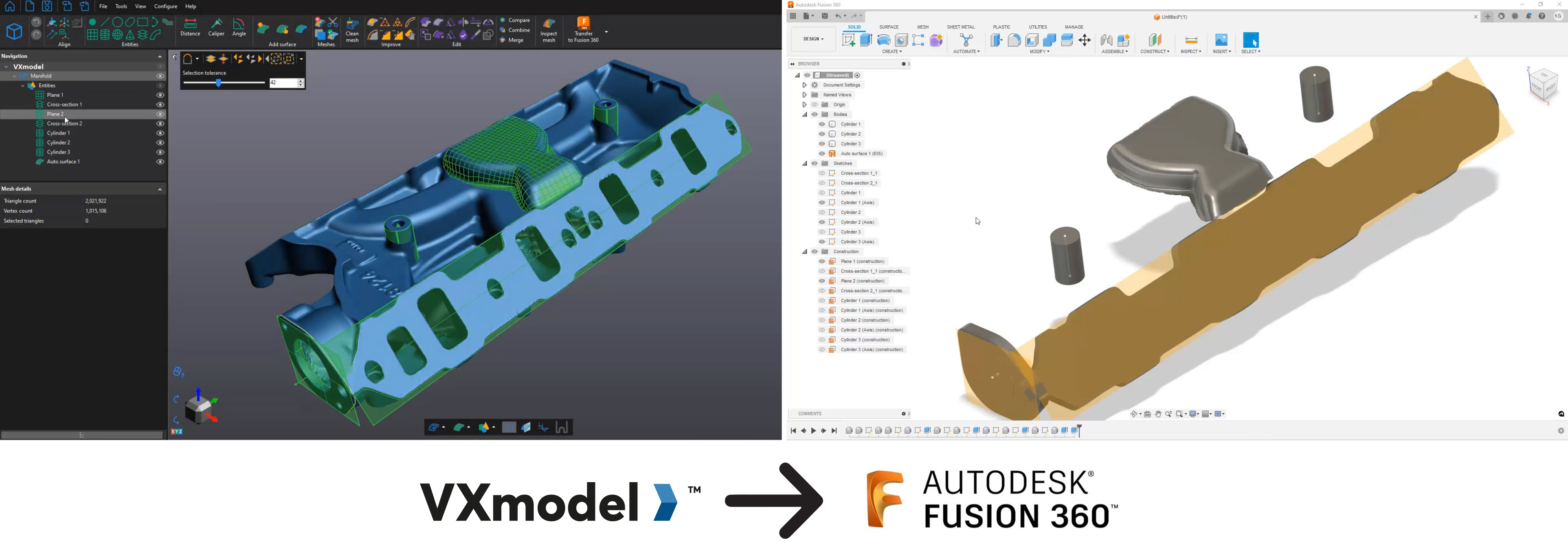Image resolution: width=1568 pixels, height=560 pixels.
Task: Click the Automate icon in Fusion 360
Action: [x=966, y=40]
